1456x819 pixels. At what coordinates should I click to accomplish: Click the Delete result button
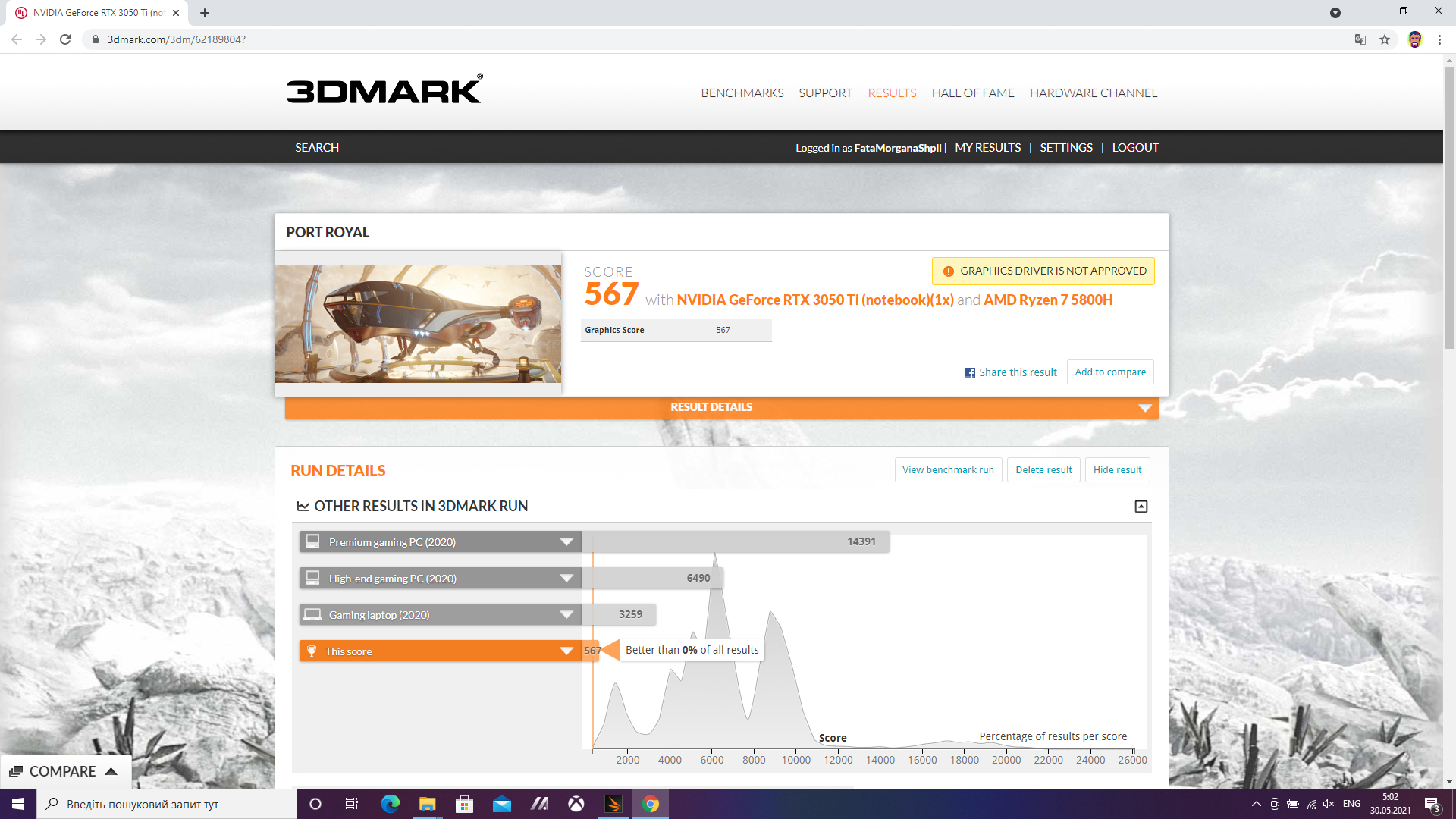(1043, 470)
